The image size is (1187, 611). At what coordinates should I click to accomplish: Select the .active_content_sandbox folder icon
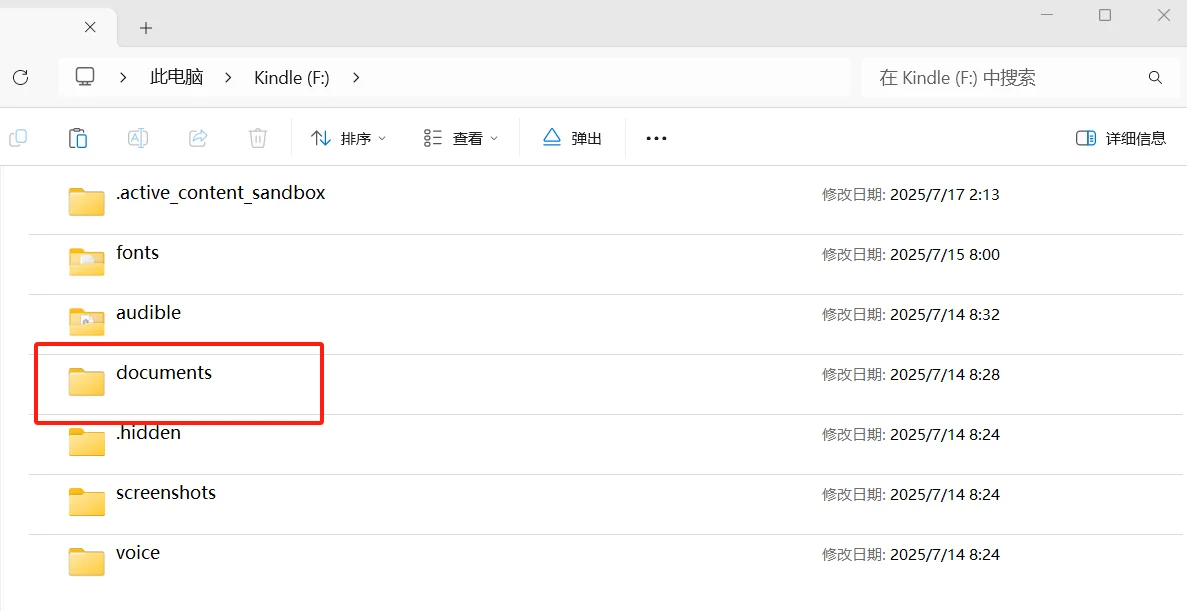(x=86, y=201)
